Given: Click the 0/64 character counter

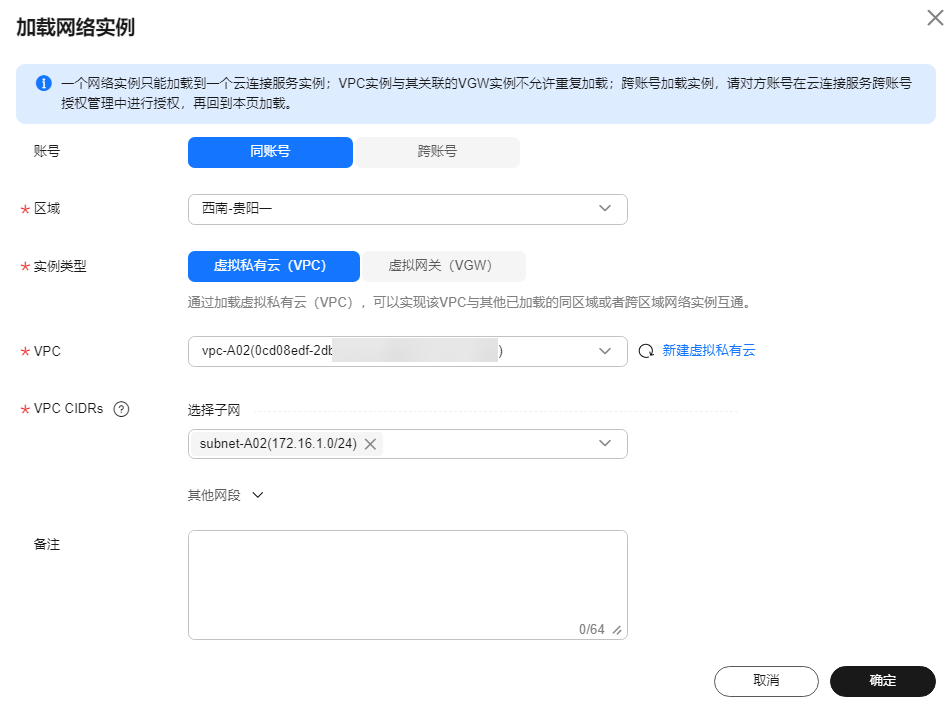Looking at the screenshot, I should coord(591,630).
